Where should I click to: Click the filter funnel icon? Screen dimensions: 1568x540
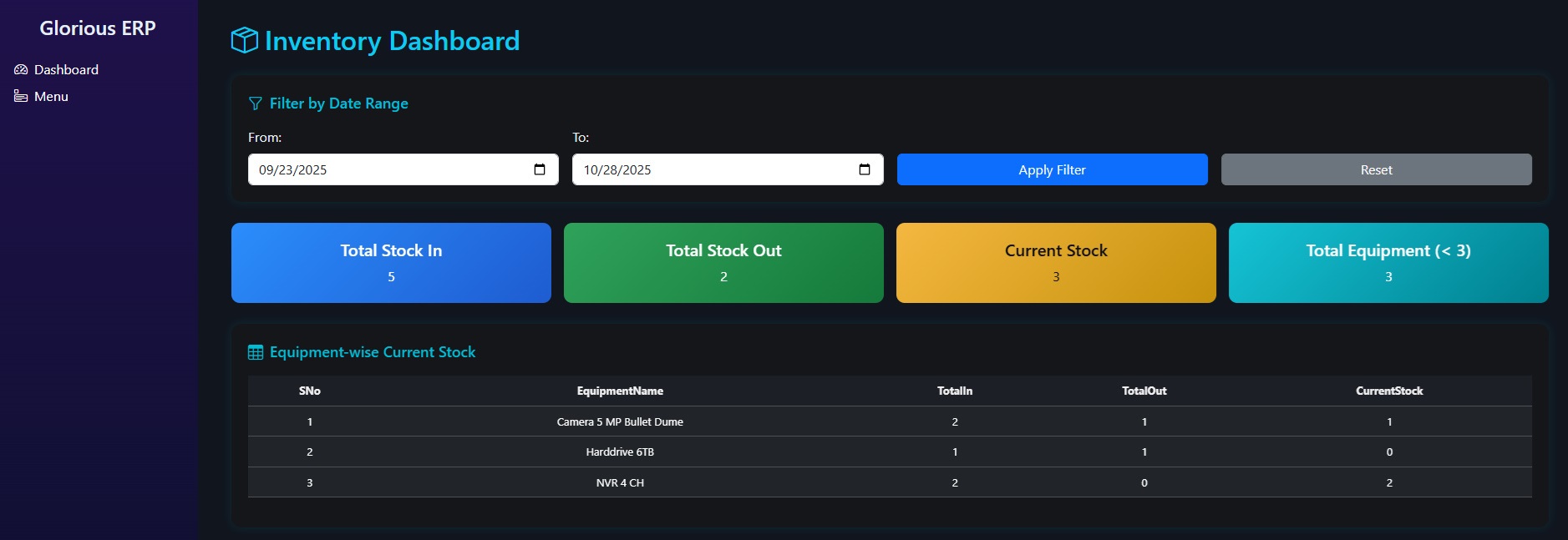(256, 103)
